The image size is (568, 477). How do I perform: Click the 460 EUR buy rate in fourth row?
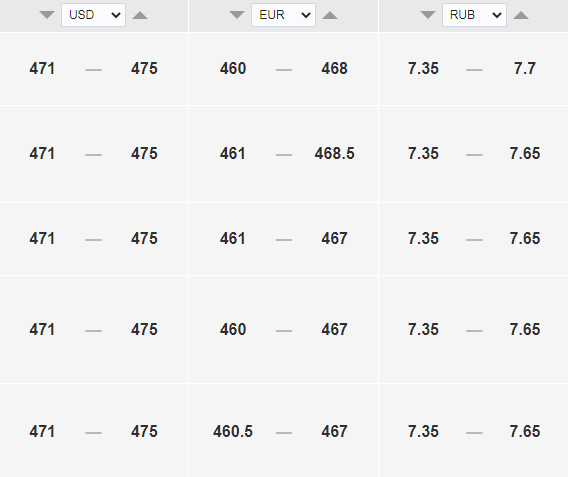233,330
